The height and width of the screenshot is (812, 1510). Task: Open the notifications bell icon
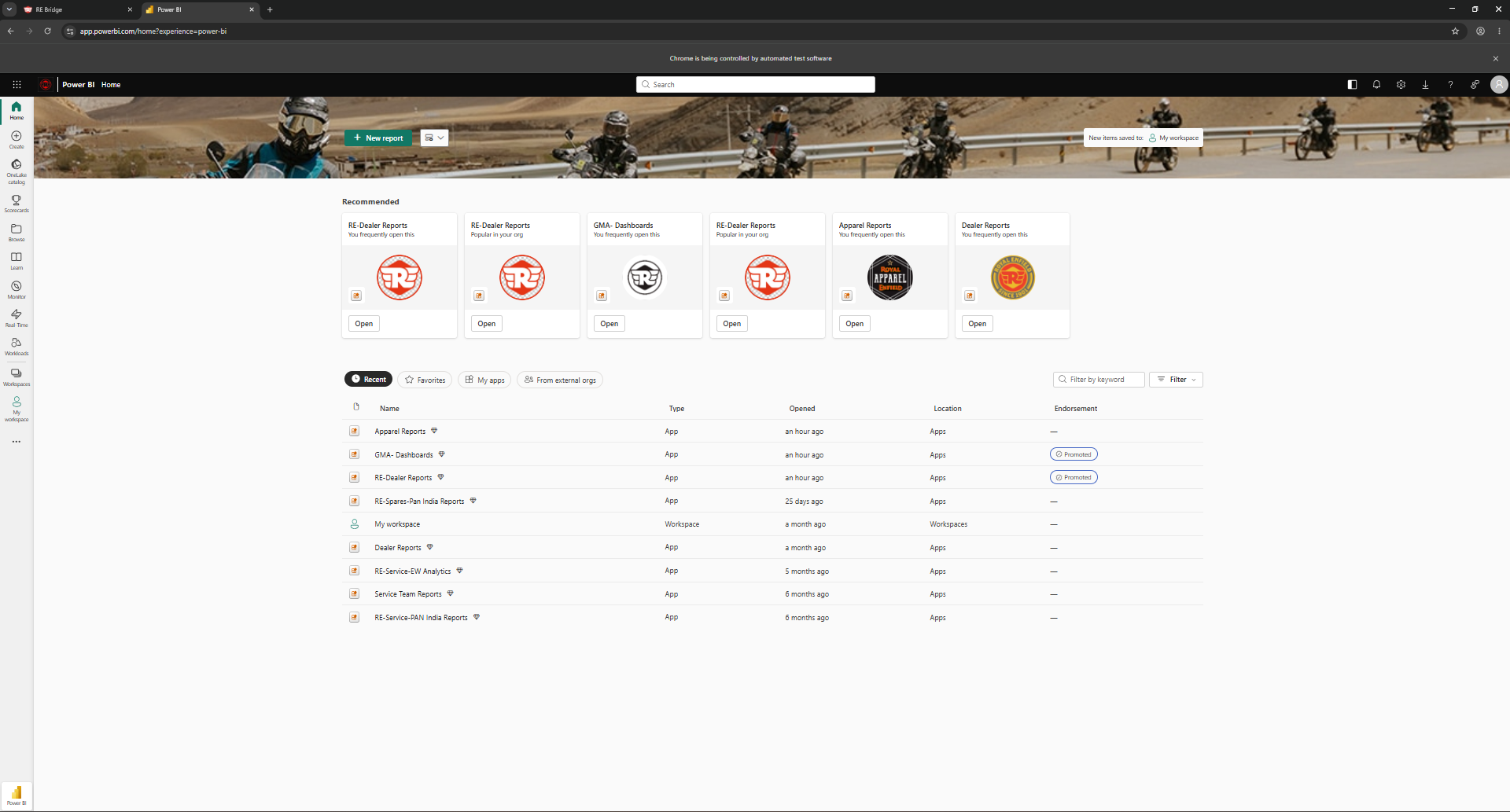1376,85
